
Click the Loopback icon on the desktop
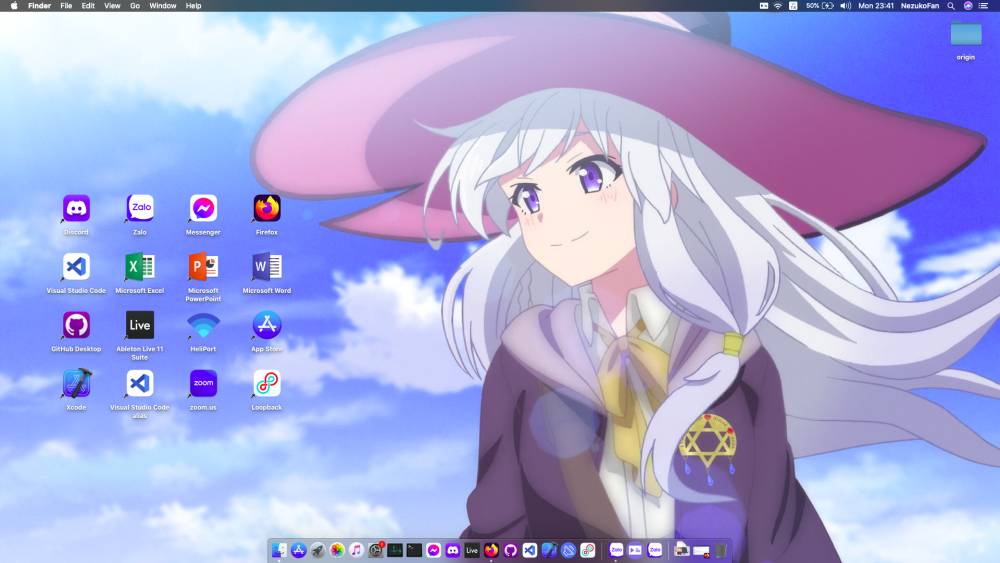point(267,383)
